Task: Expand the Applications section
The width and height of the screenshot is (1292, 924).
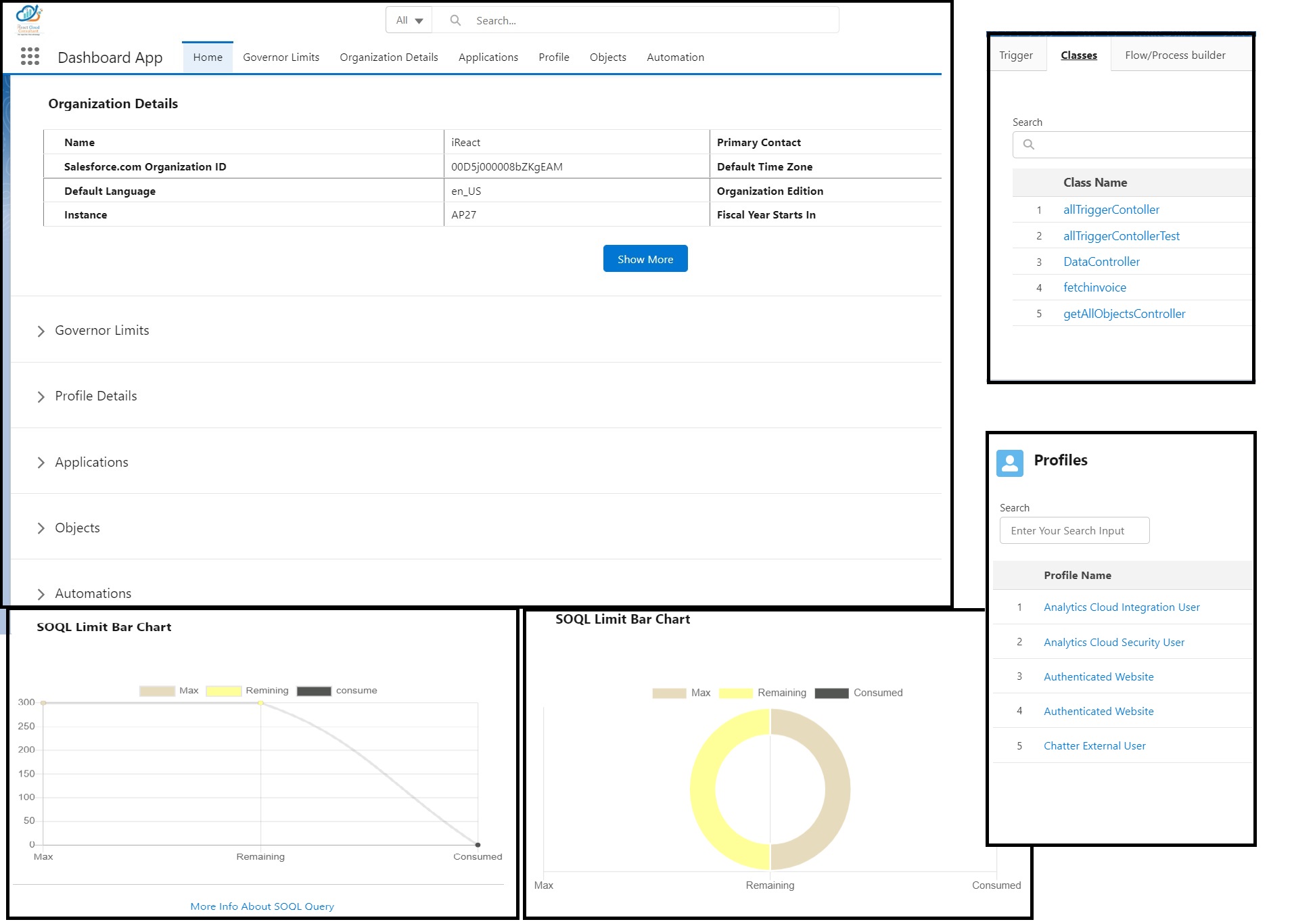Action: click(x=83, y=462)
